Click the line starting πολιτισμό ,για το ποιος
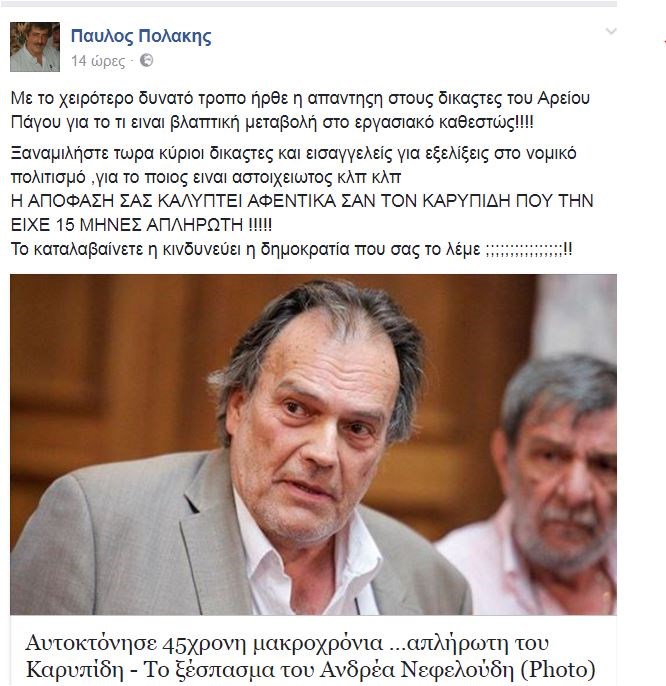This screenshot has width=666, height=686. [x=206, y=178]
